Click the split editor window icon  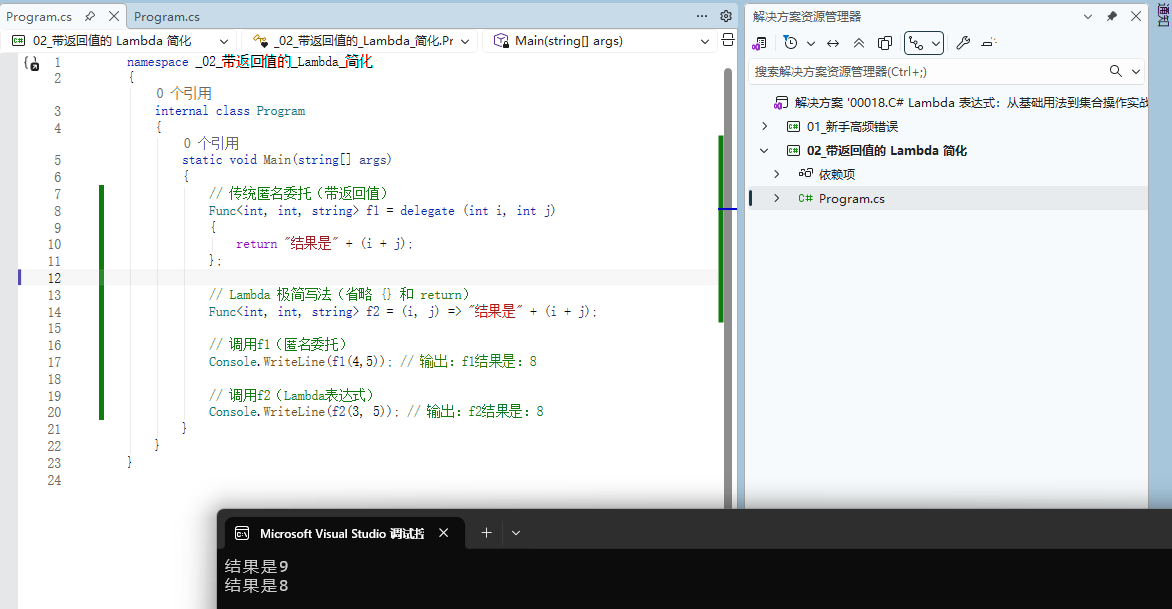[x=728, y=40]
